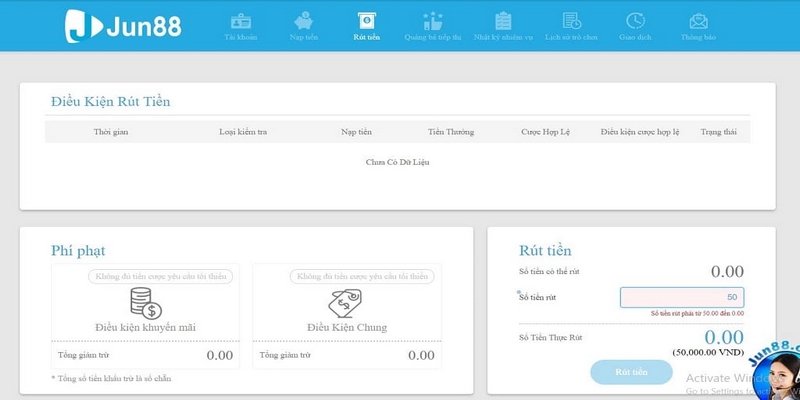Select the Rút tiền withdrawal icon
Screen dimensions: 800x400
tap(367, 21)
